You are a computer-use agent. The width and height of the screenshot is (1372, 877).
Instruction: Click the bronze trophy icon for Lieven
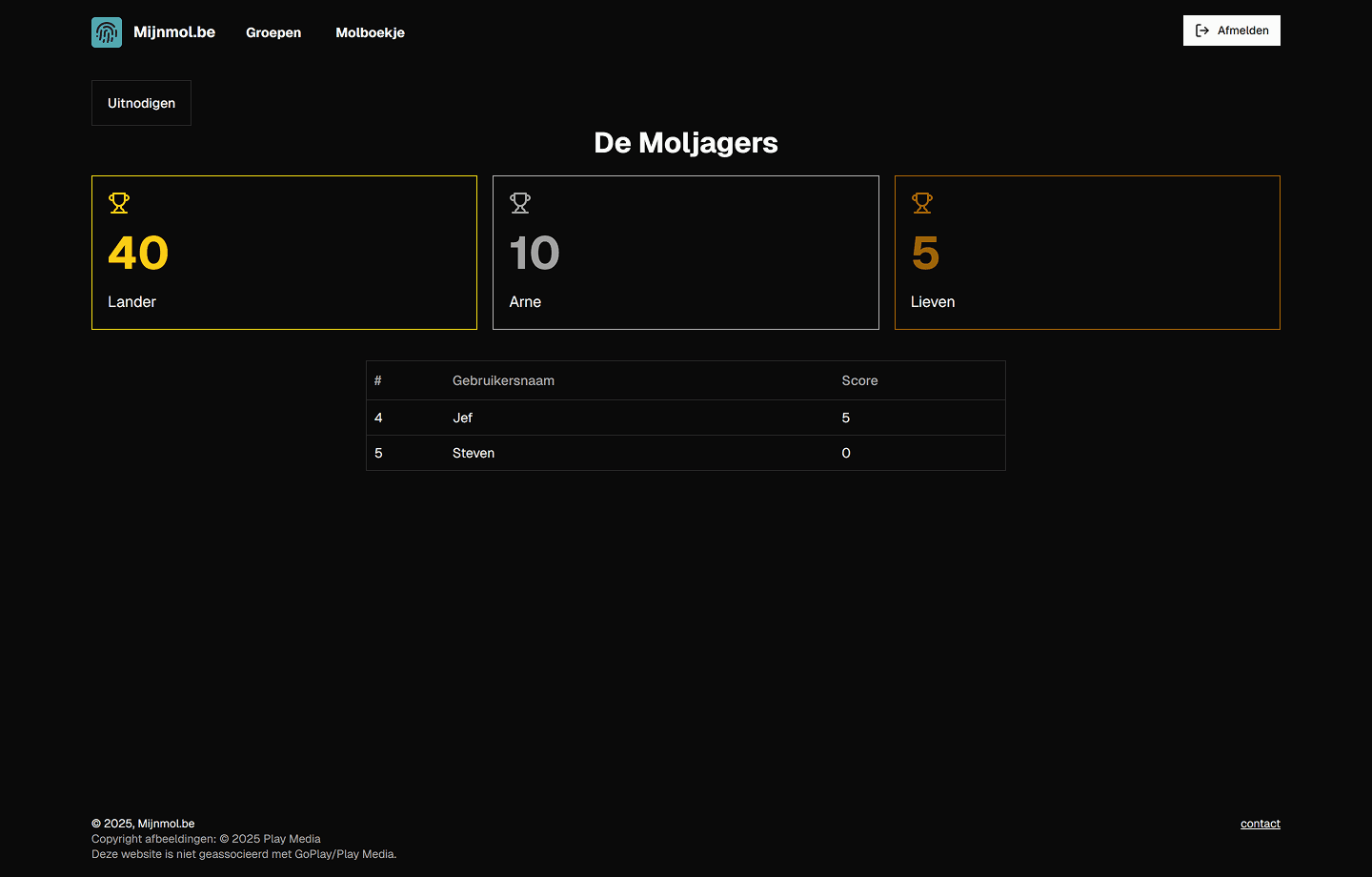point(922,203)
